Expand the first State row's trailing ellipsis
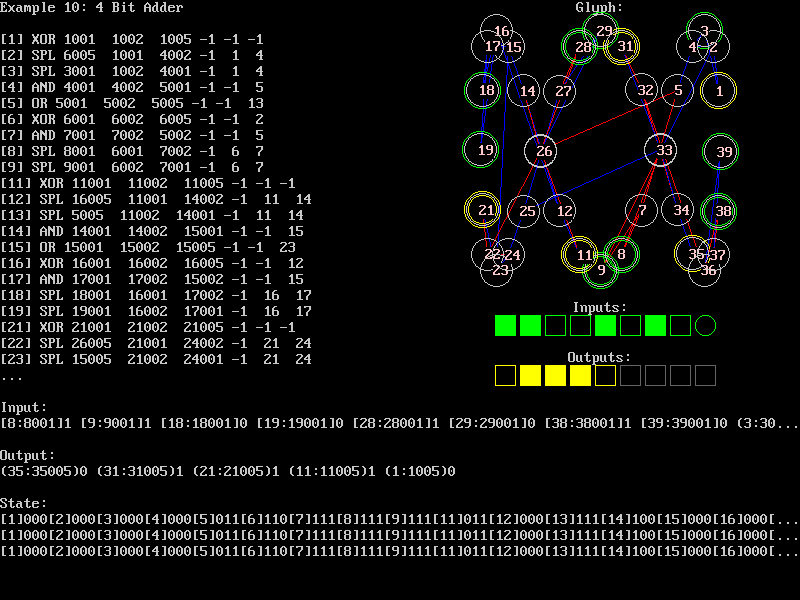The height and width of the screenshot is (600, 800). [785, 519]
